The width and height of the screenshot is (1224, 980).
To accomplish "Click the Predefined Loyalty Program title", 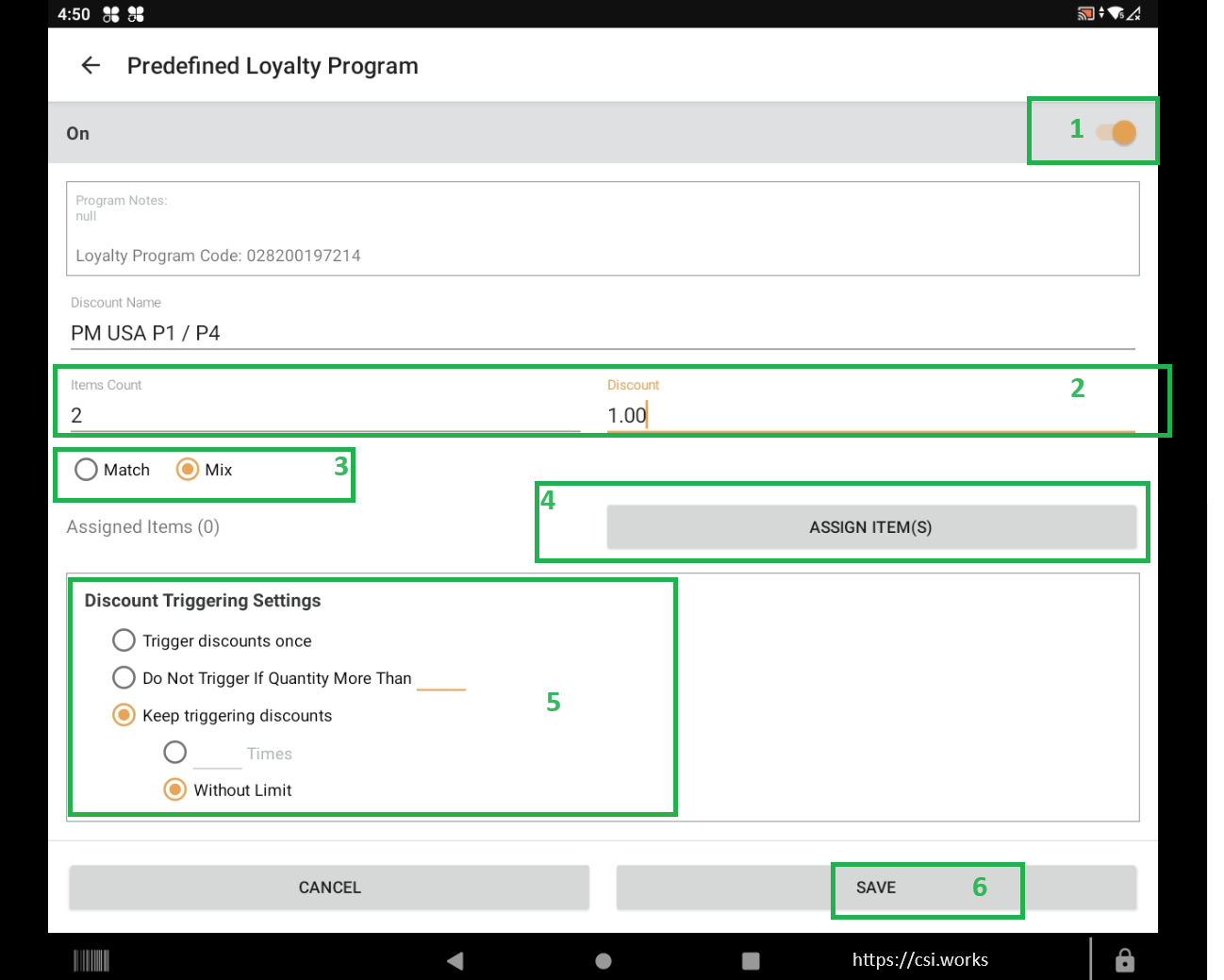I will point(273,66).
